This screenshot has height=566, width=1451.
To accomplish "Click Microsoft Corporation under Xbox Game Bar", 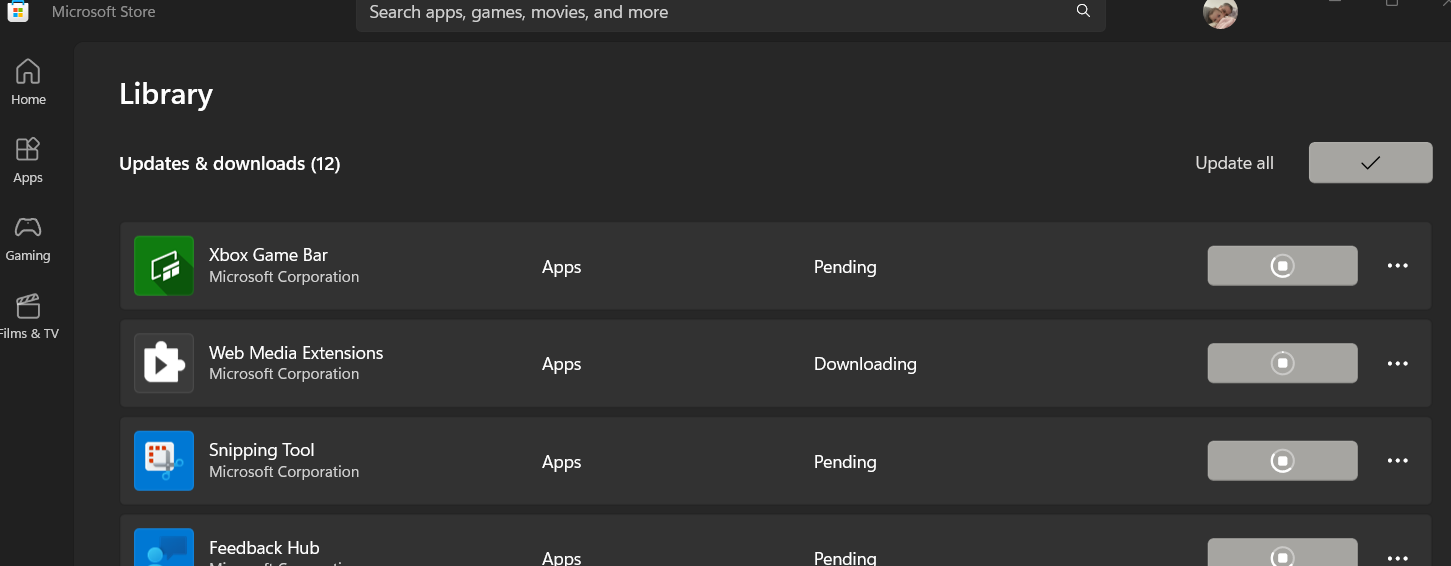I will (284, 277).
